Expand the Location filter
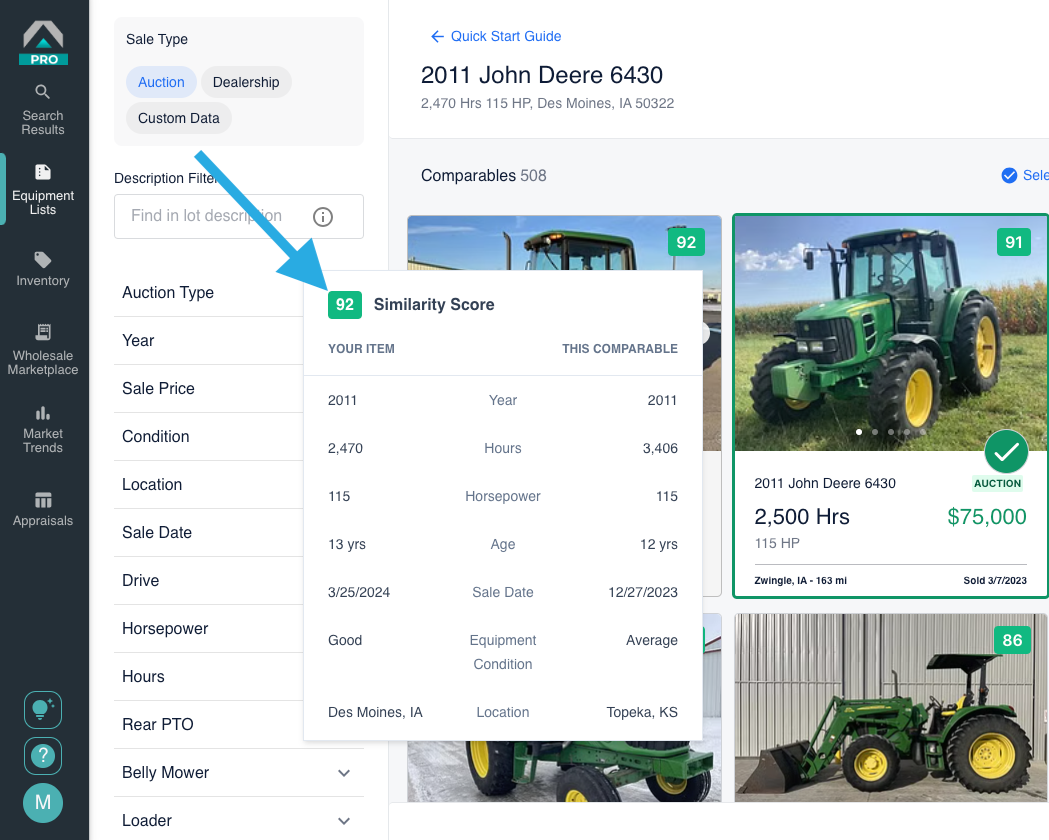1049x840 pixels. click(209, 485)
